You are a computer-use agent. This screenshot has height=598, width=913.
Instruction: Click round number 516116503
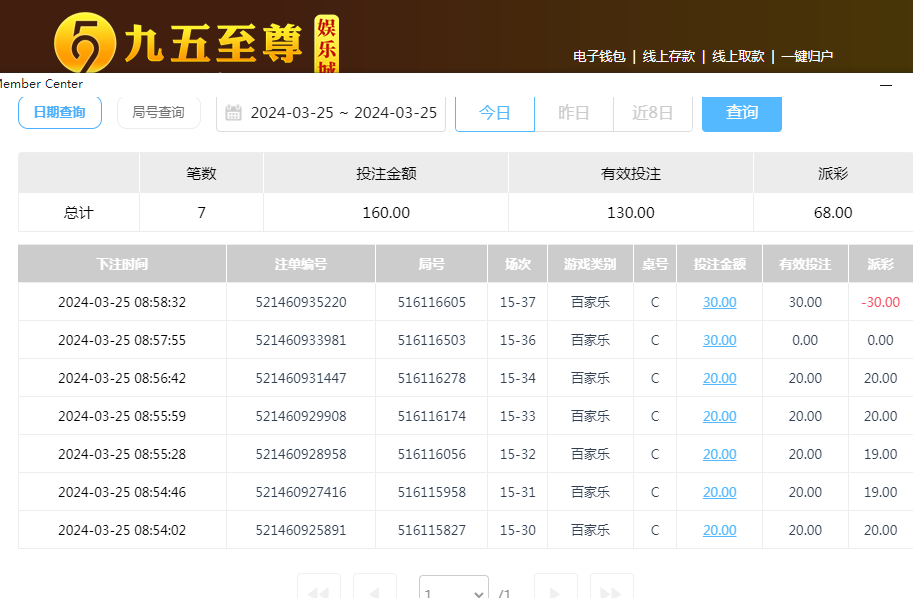pos(431,340)
